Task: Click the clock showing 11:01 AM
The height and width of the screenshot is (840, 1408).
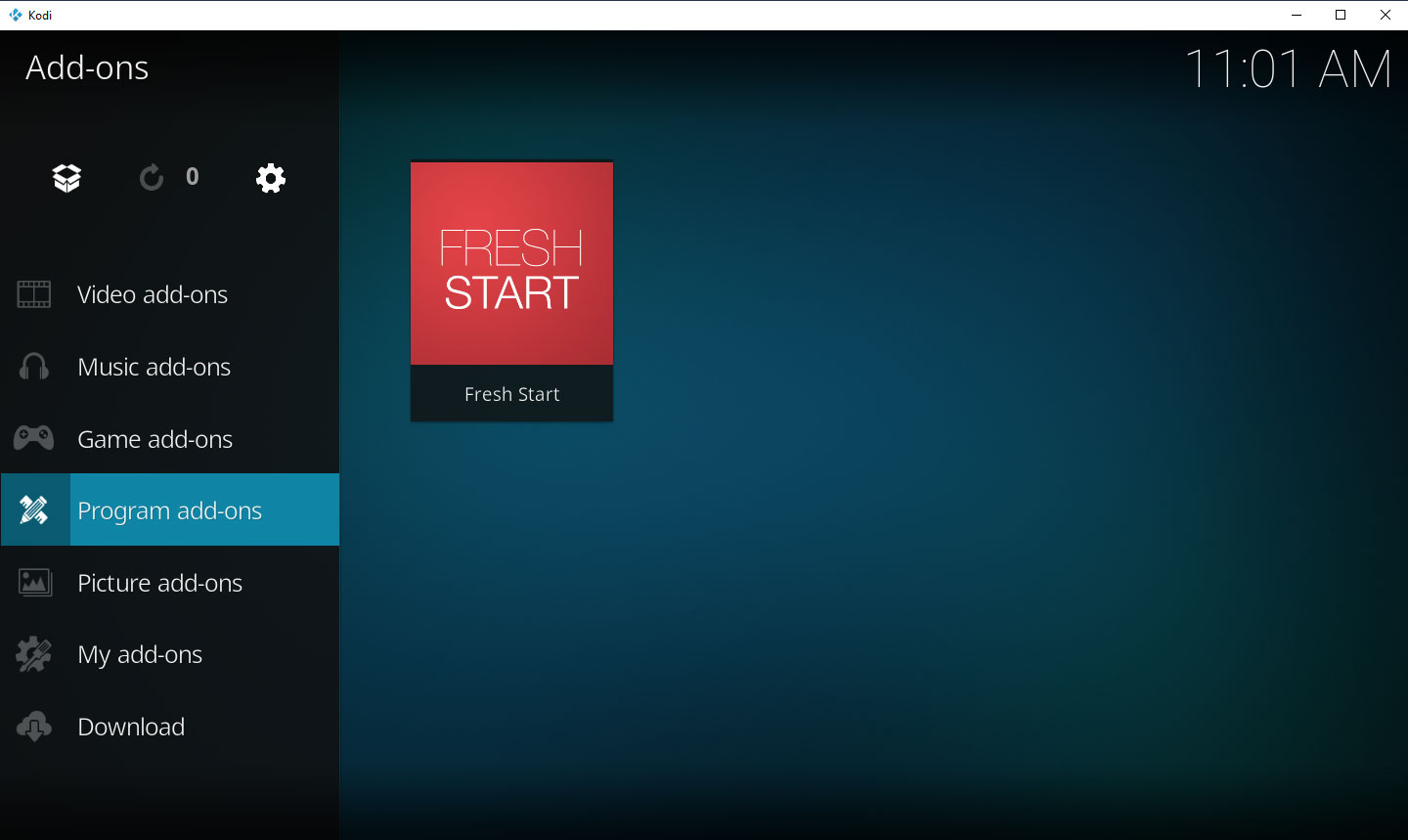Action: [x=1291, y=68]
